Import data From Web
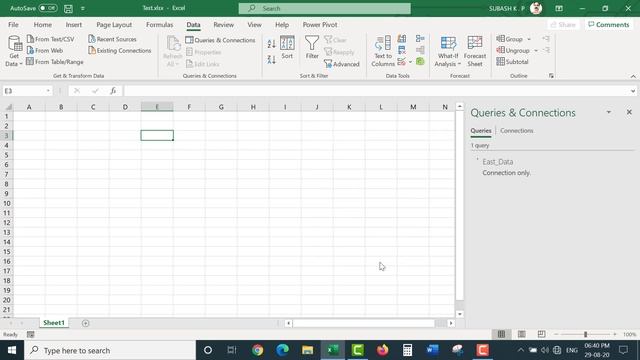Screen dimensions: 640x360 (x=45, y=51)
